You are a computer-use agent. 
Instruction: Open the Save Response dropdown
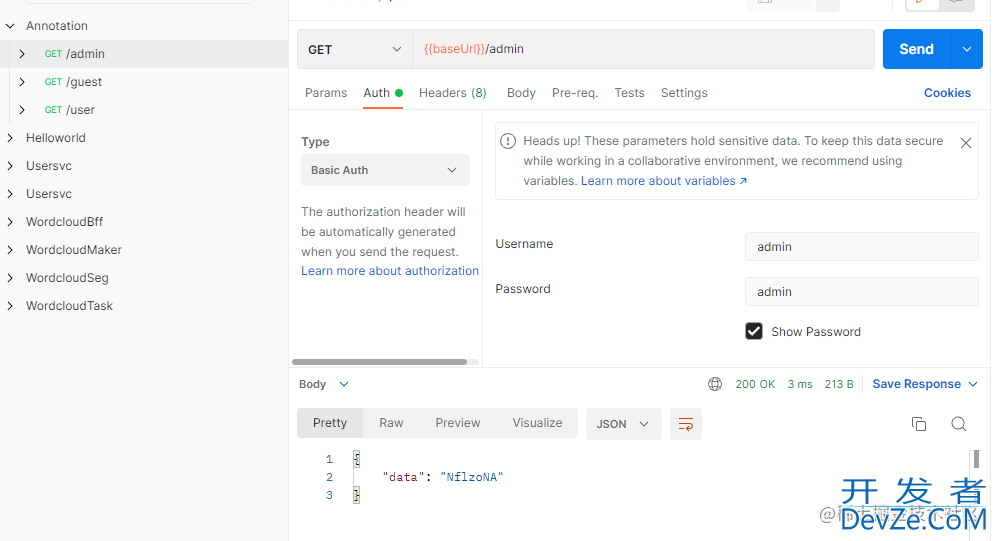point(925,384)
